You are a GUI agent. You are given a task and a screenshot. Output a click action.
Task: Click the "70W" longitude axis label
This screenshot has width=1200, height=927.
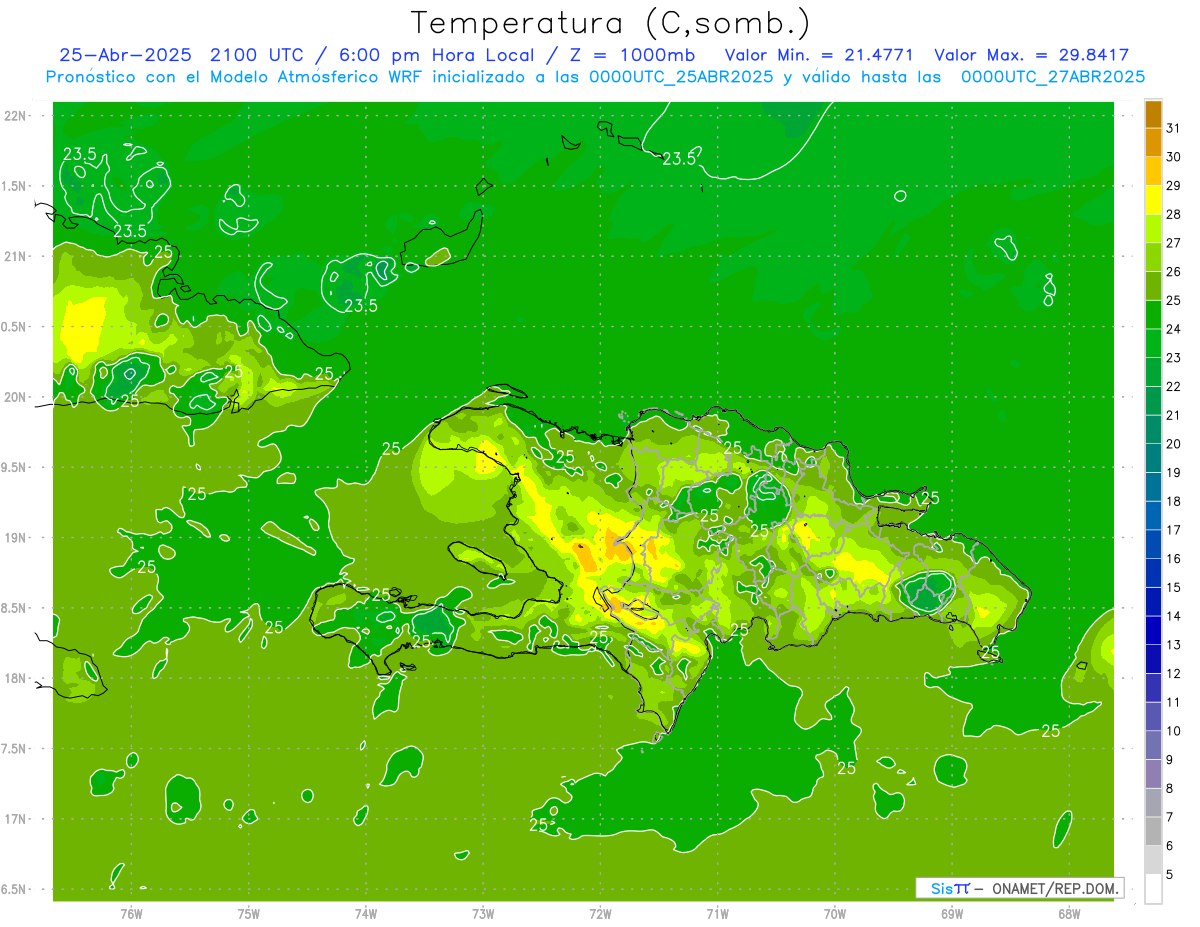[834, 914]
